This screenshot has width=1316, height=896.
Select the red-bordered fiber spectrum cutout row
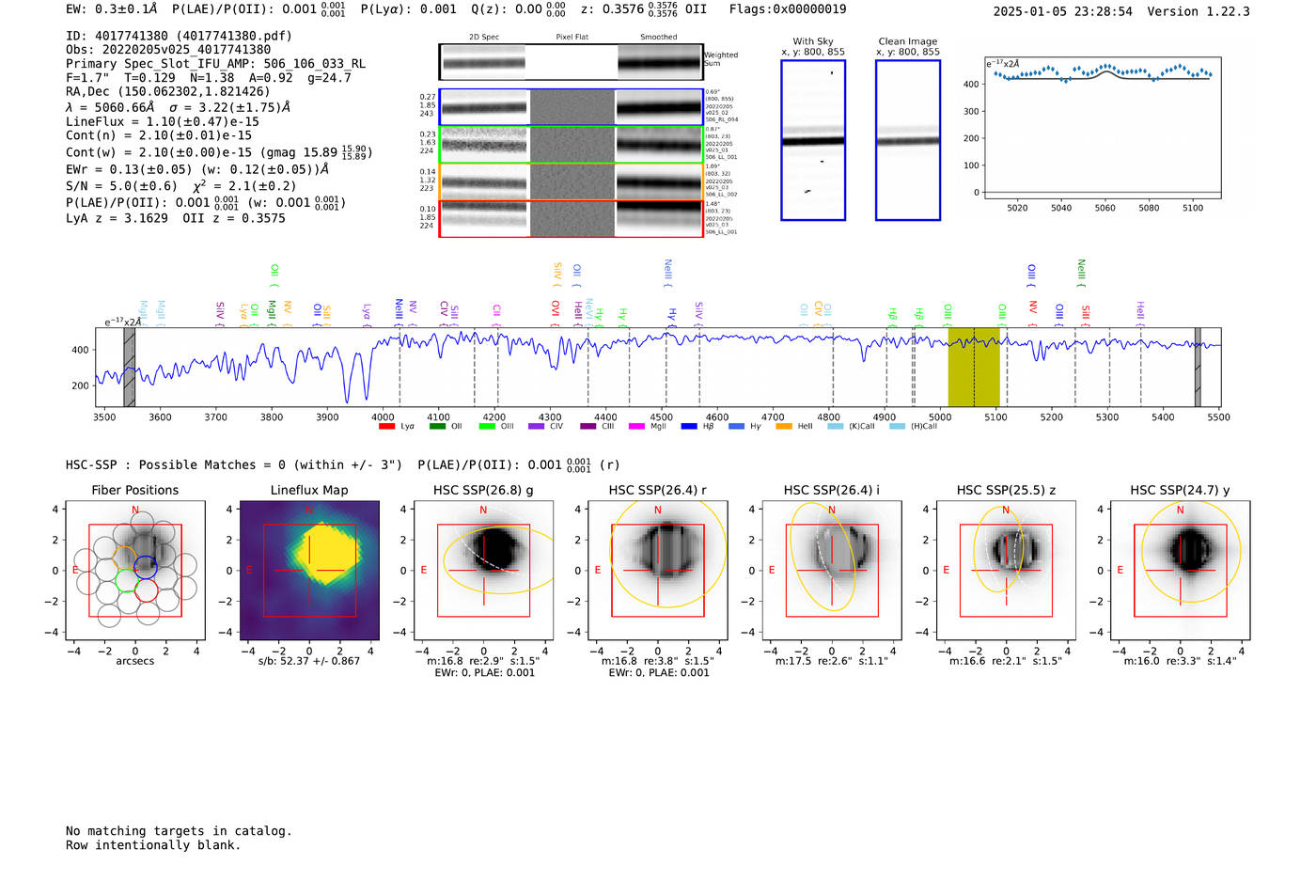click(x=571, y=218)
